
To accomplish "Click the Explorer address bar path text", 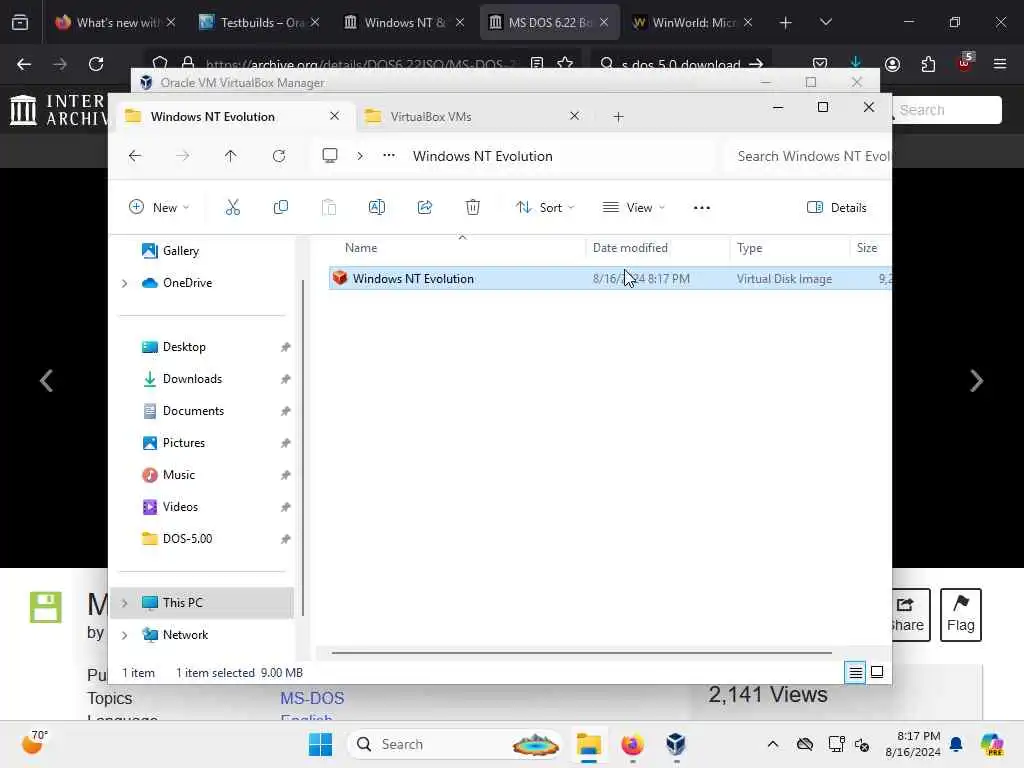I will tap(483, 156).
